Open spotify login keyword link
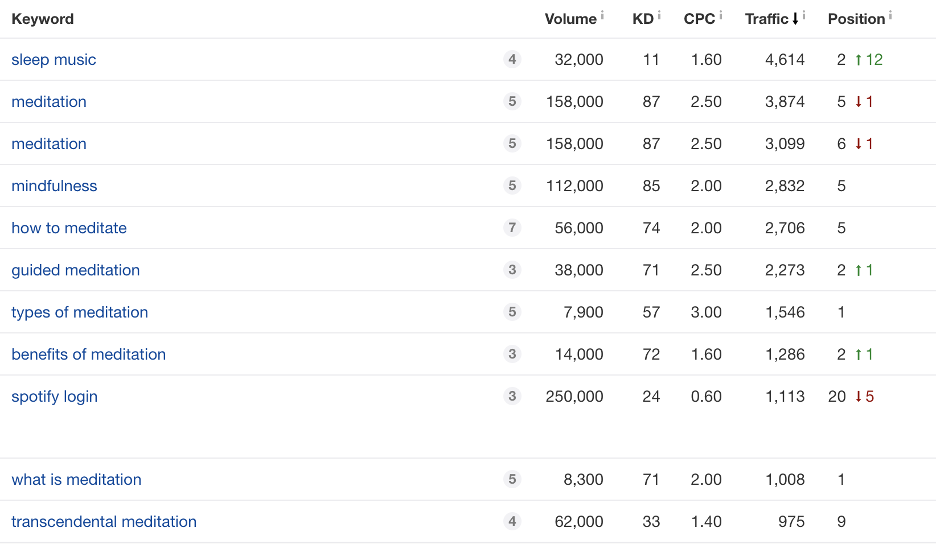The image size is (936, 544). click(x=54, y=397)
